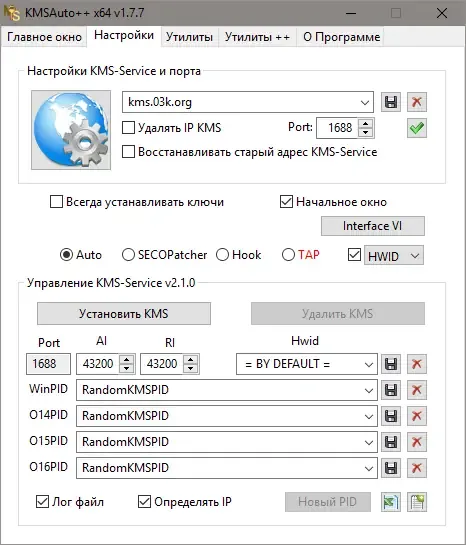
Task: Click the KMSAuto++ title bar logo
Action: 12,13
